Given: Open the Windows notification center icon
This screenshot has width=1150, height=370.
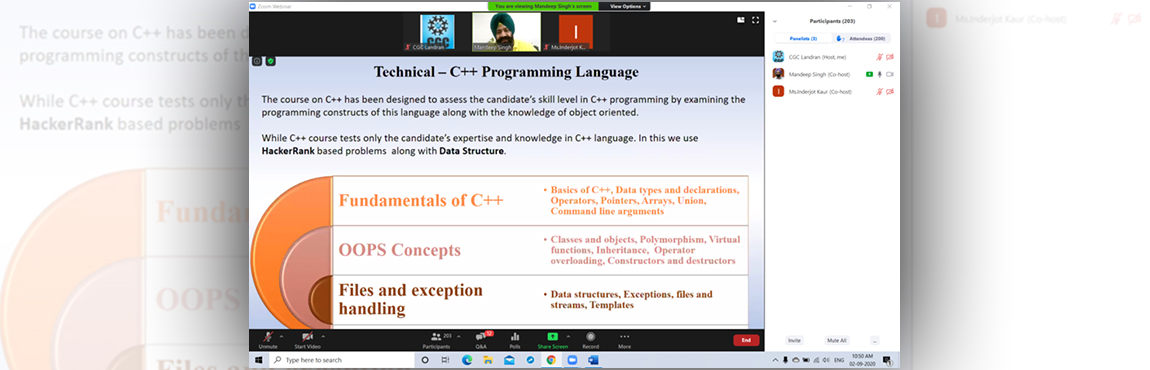Looking at the screenshot, I should [887, 360].
